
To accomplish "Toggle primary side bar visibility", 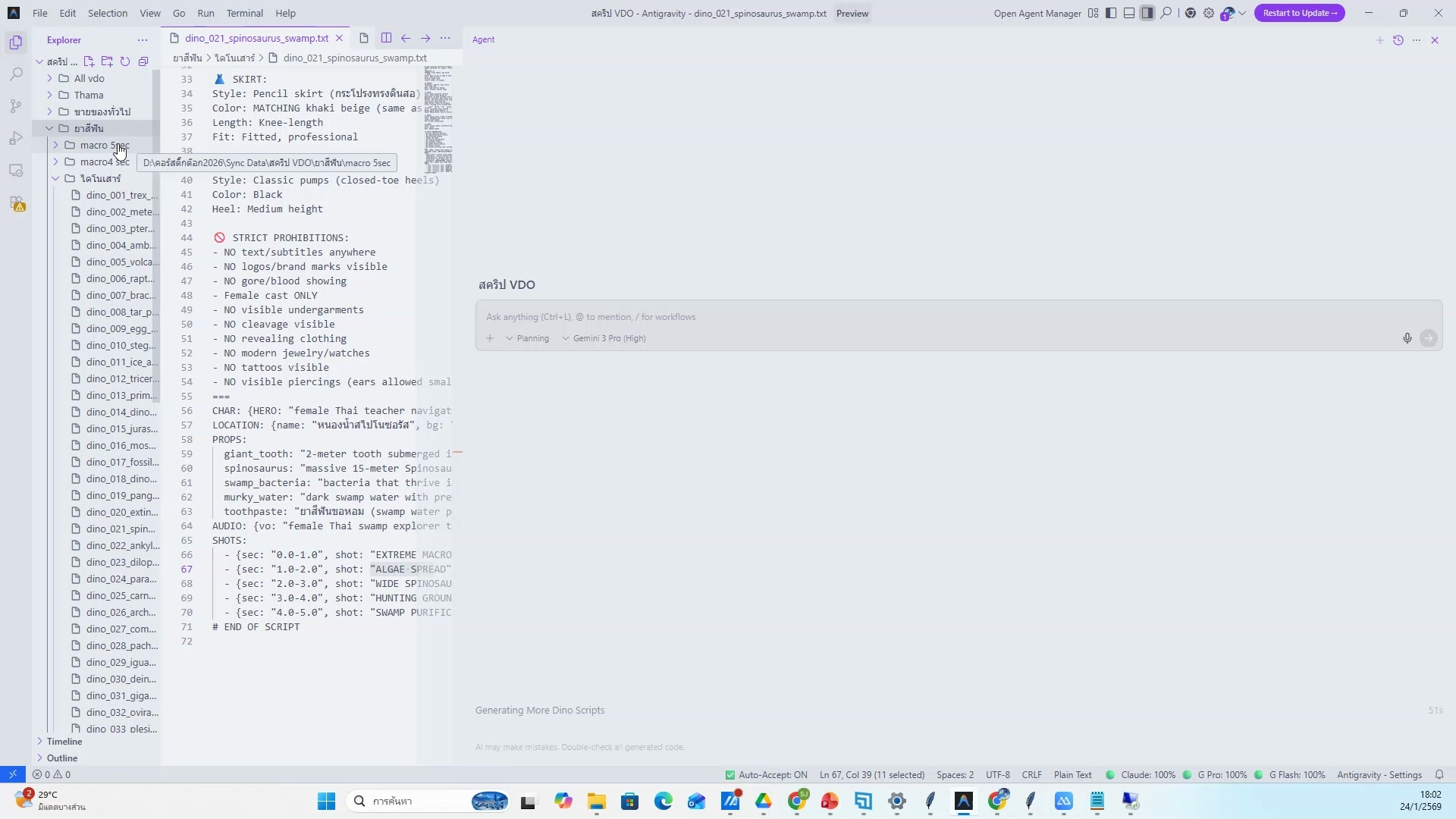I will 1111,13.
